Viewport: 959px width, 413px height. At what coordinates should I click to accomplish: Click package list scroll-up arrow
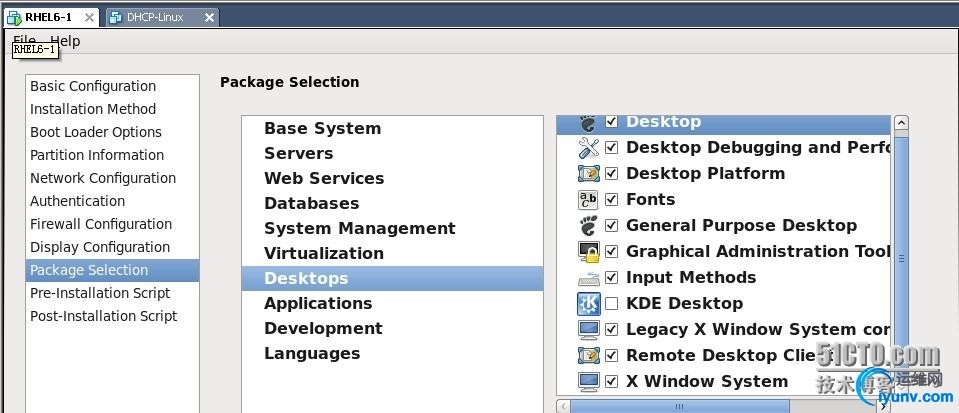point(901,122)
